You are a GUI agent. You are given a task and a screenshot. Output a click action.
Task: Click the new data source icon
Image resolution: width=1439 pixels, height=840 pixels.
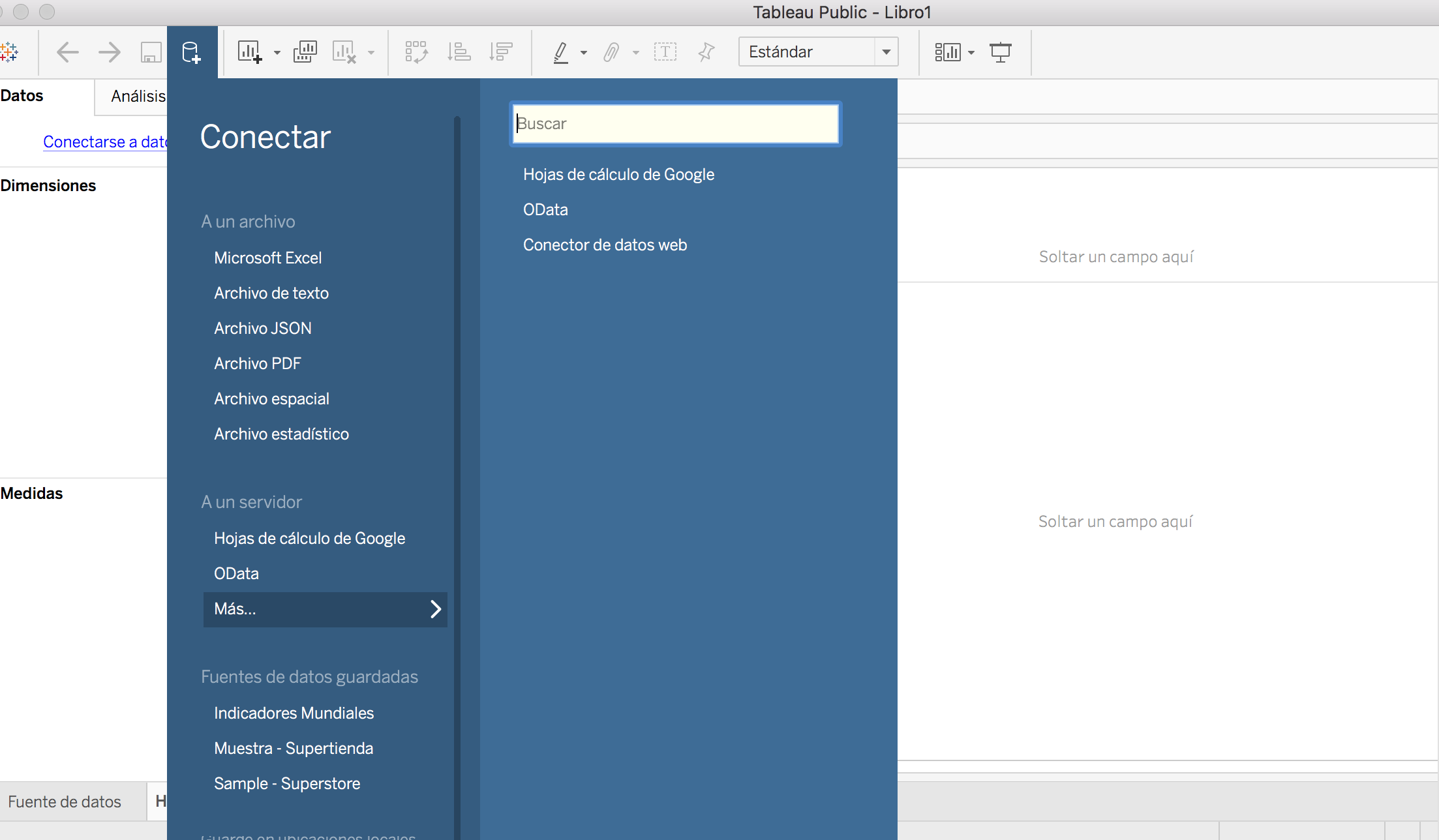coord(191,52)
